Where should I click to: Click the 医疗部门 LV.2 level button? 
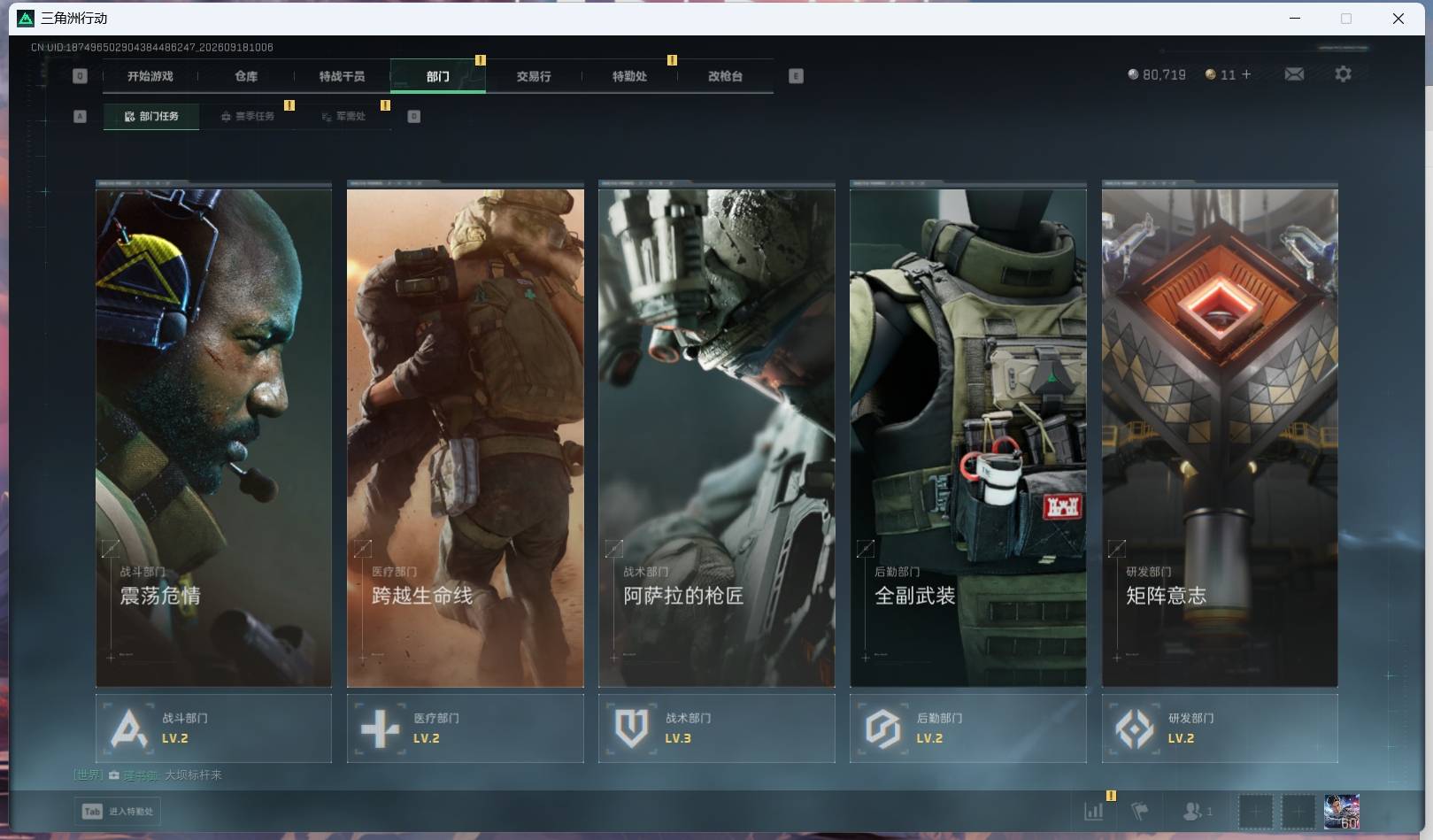click(466, 728)
